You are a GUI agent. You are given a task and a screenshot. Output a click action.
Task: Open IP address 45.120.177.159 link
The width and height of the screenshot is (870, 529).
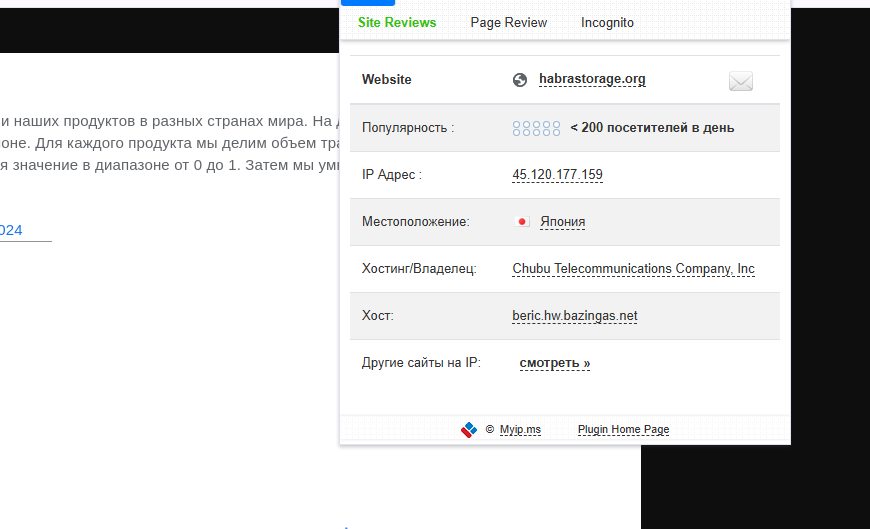pos(557,174)
